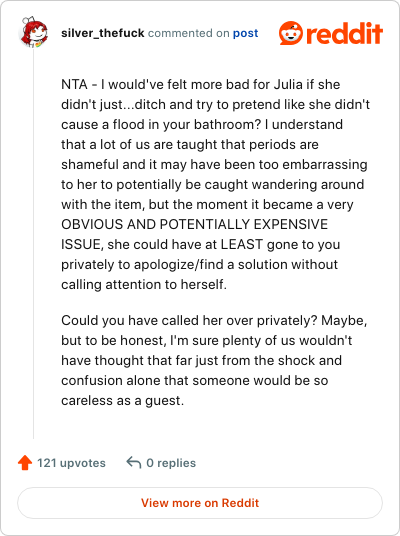400x536 pixels.
Task: Click the "121 upvotes" label
Action: coord(71,463)
